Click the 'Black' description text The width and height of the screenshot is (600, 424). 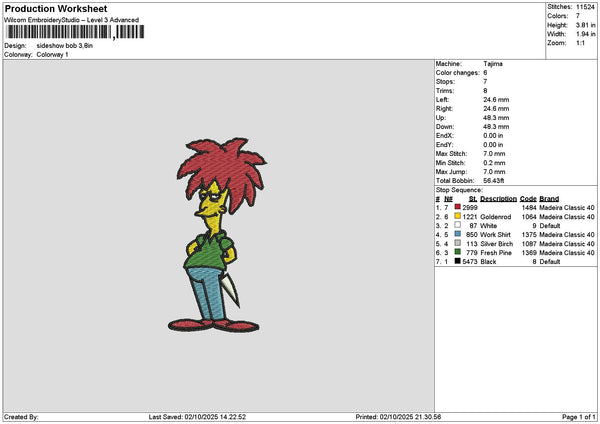(x=488, y=262)
